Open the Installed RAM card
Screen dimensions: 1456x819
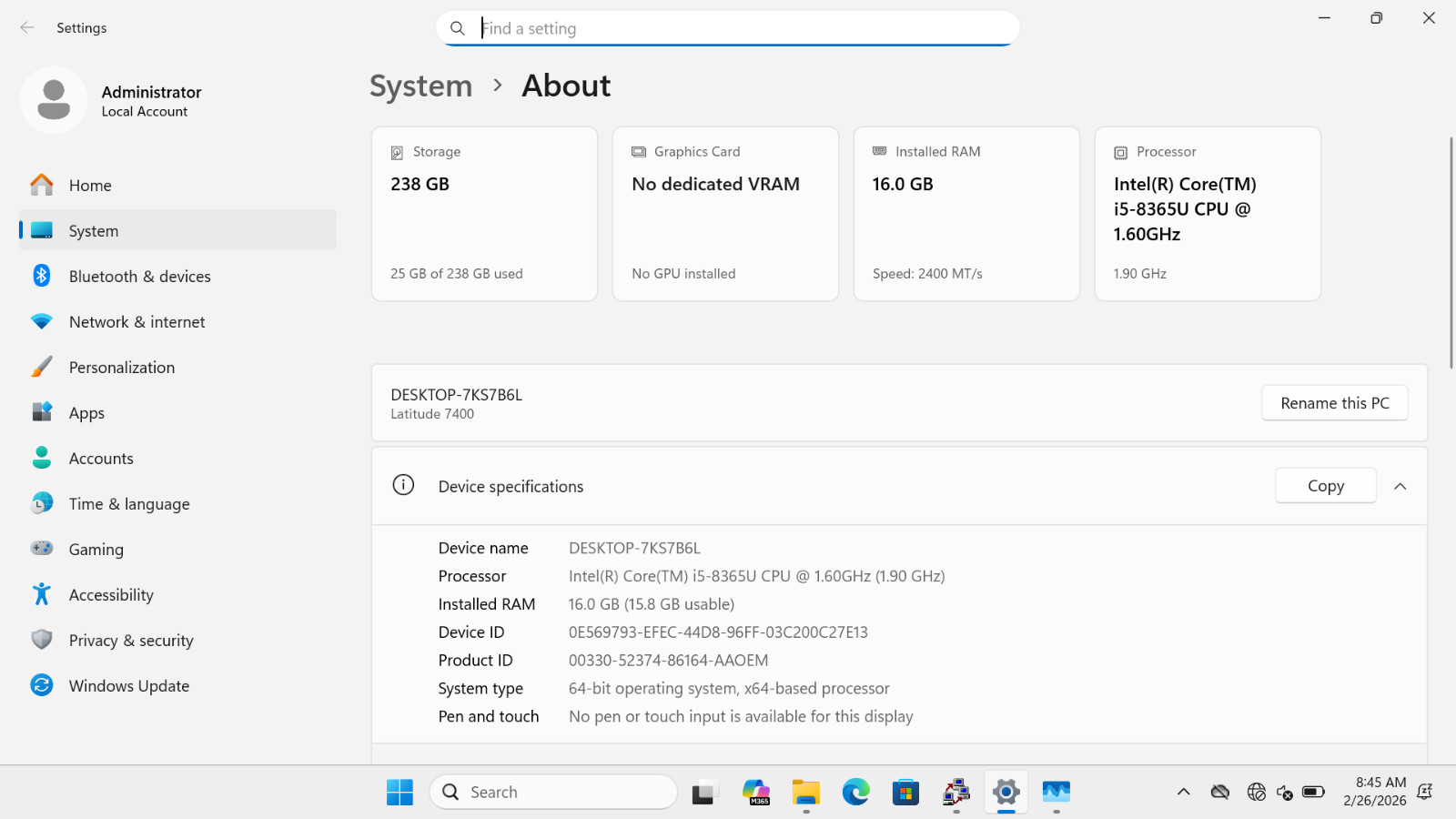coord(966,214)
